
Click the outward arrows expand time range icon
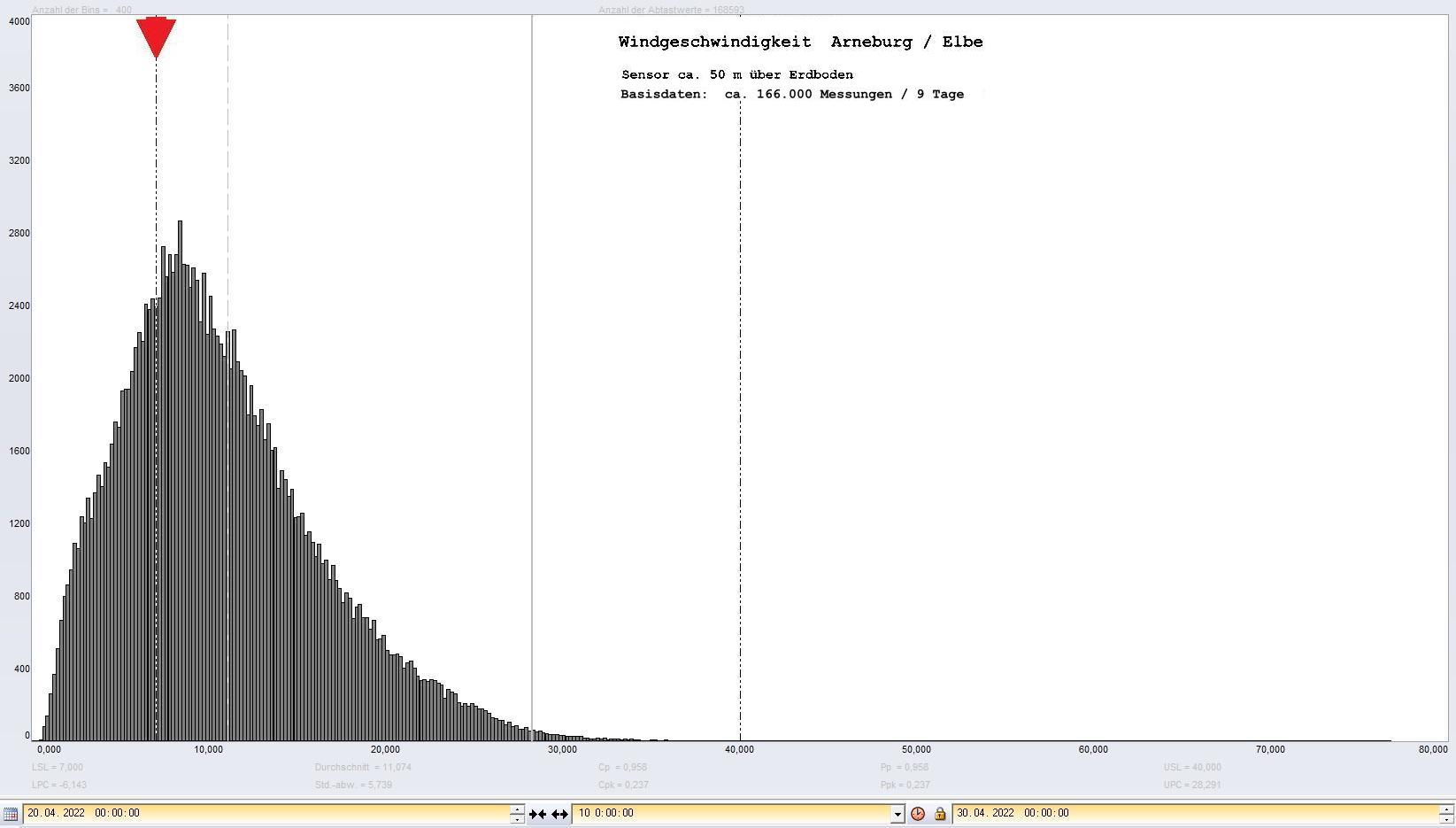coord(559,814)
